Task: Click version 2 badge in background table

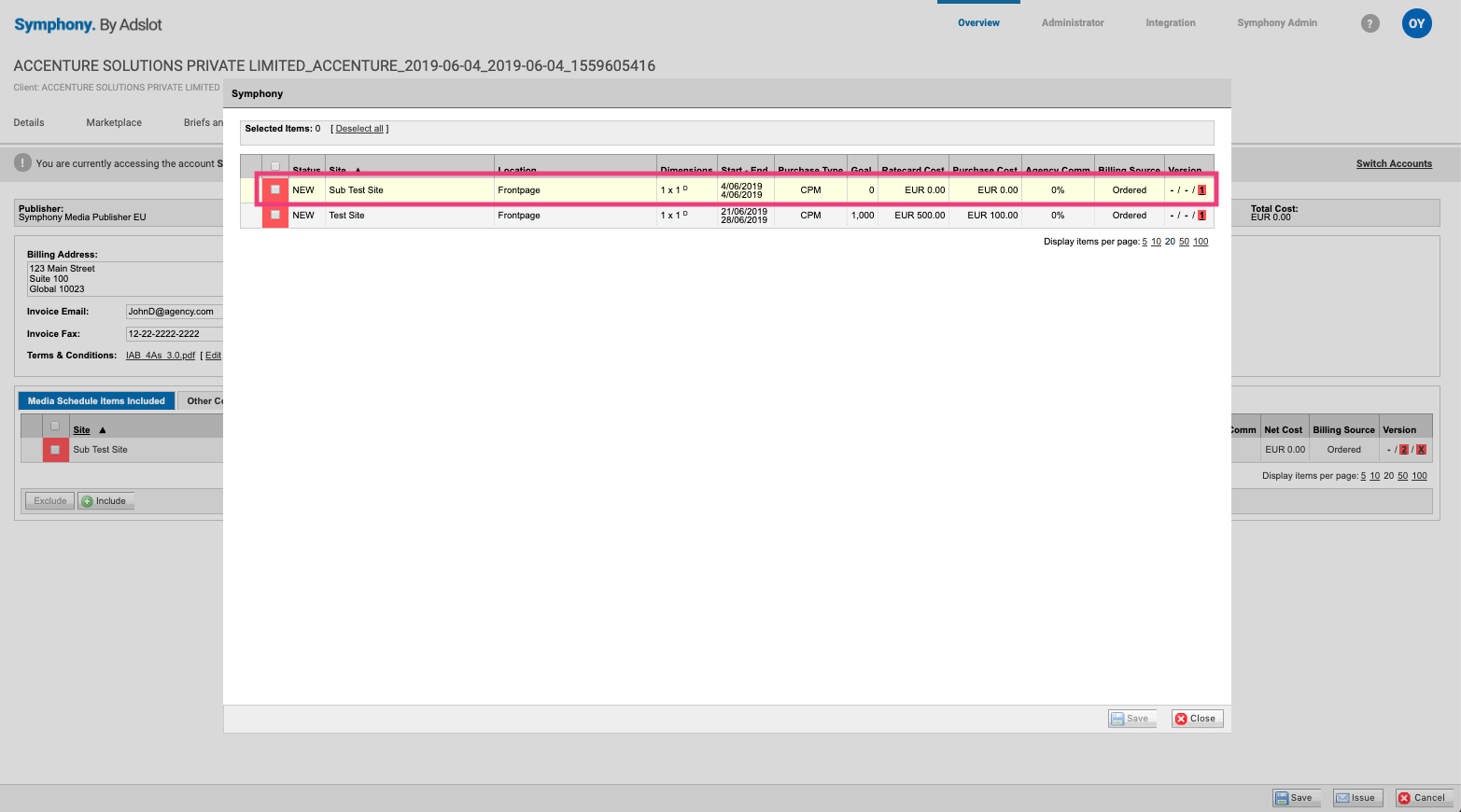Action: click(x=1403, y=450)
